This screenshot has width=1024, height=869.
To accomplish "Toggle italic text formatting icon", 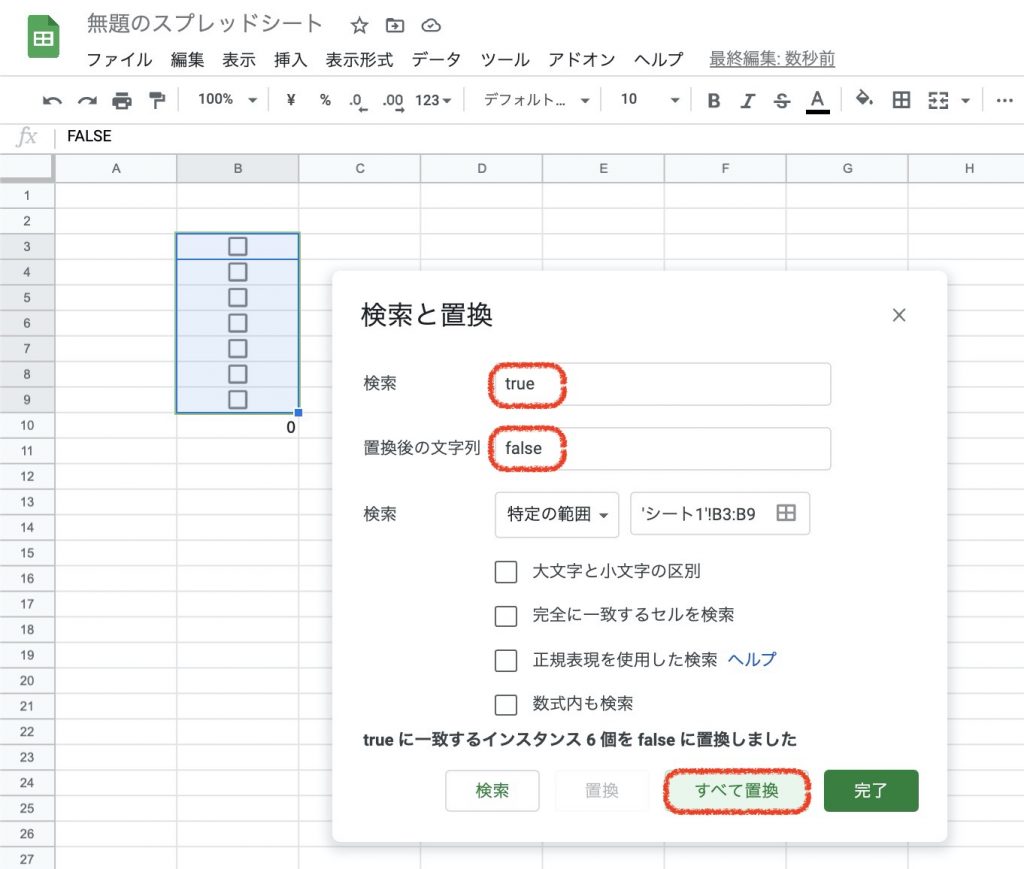I will tap(748, 100).
